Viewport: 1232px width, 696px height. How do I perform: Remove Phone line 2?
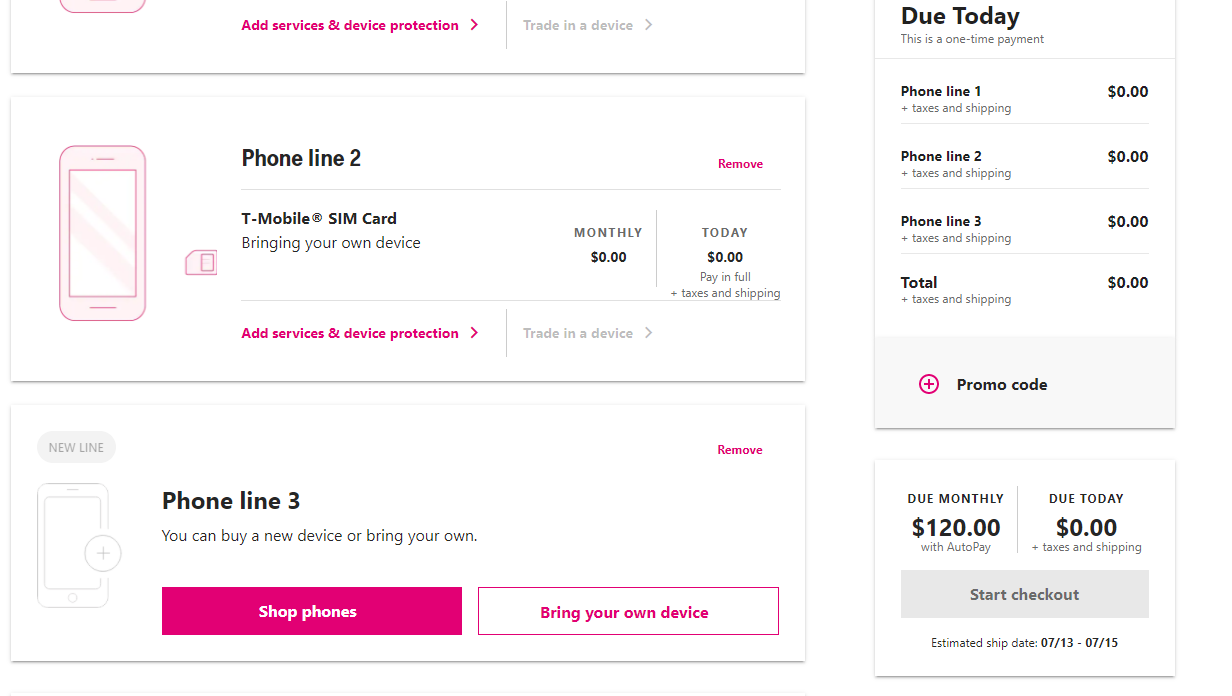click(740, 164)
